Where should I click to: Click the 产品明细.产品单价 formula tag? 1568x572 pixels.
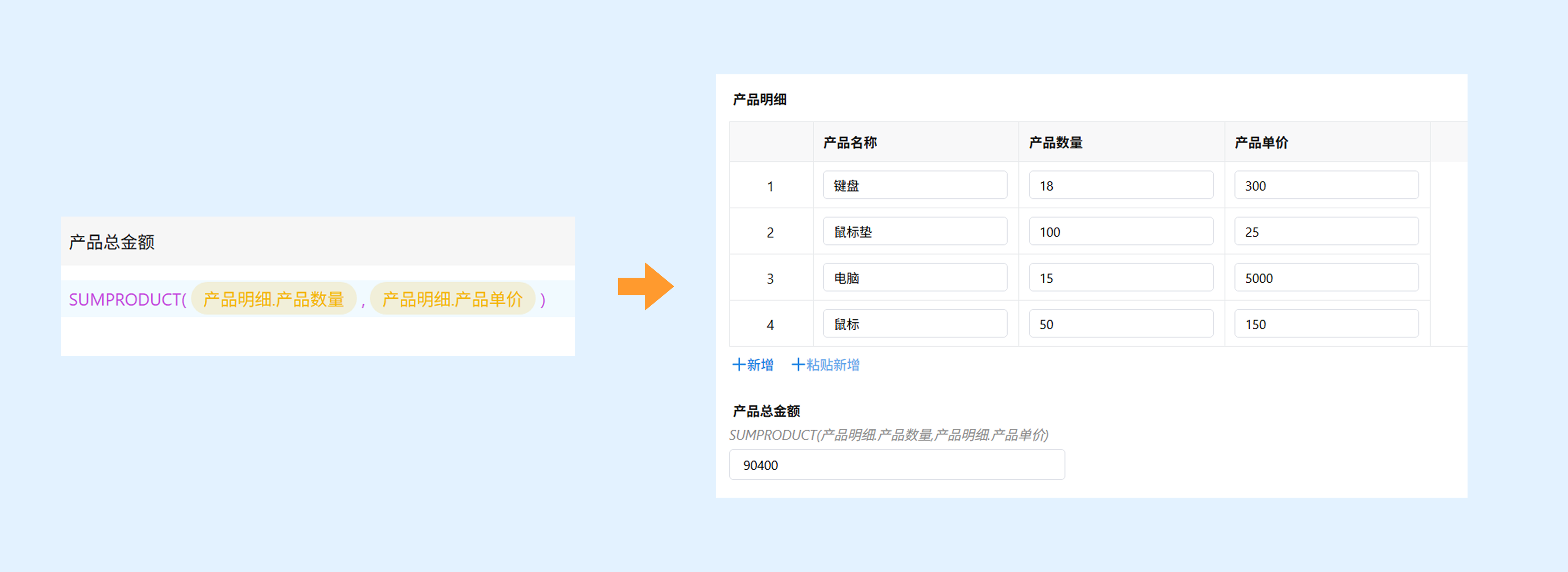(x=452, y=299)
